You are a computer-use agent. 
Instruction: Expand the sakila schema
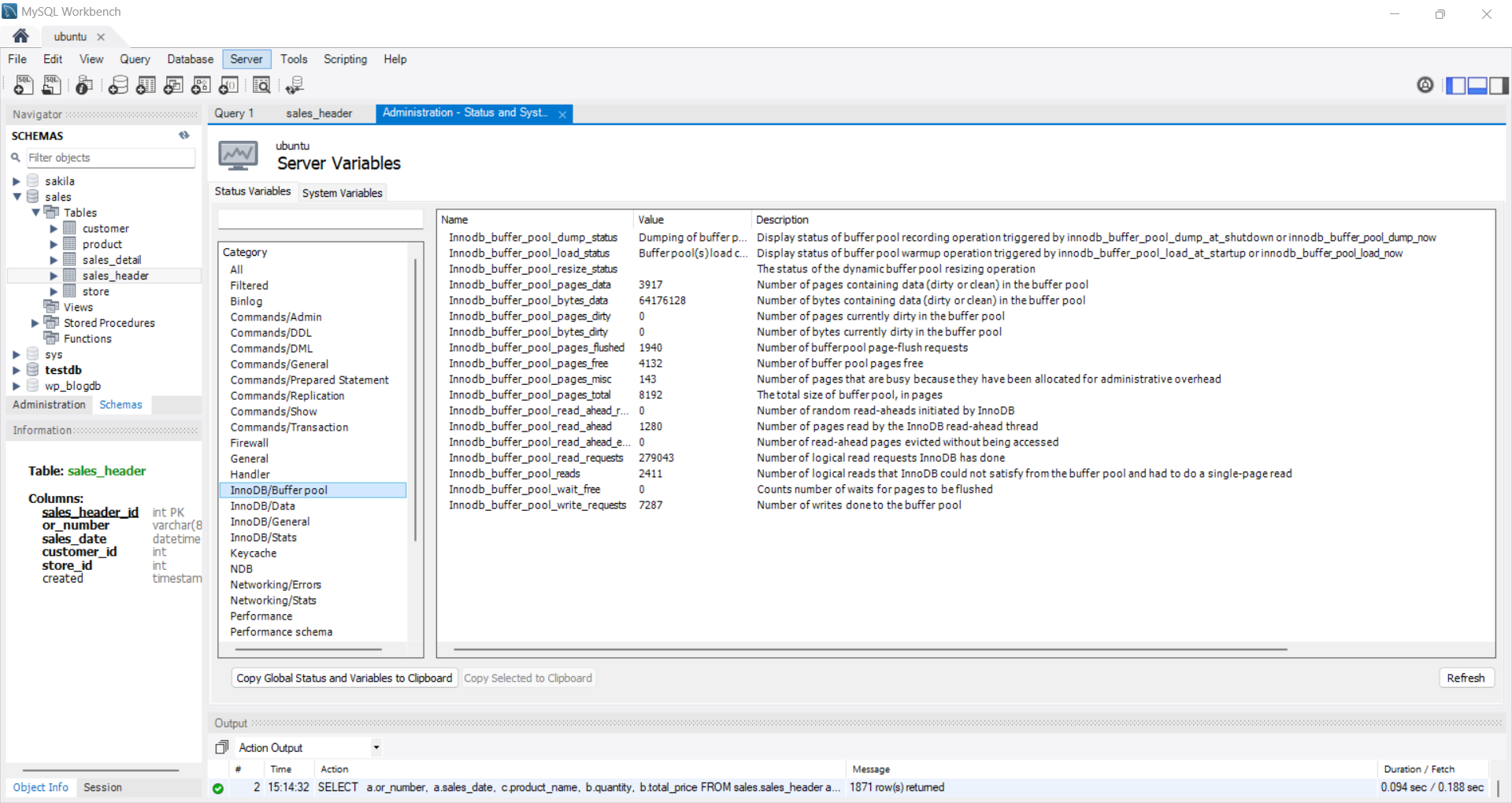pos(16,181)
